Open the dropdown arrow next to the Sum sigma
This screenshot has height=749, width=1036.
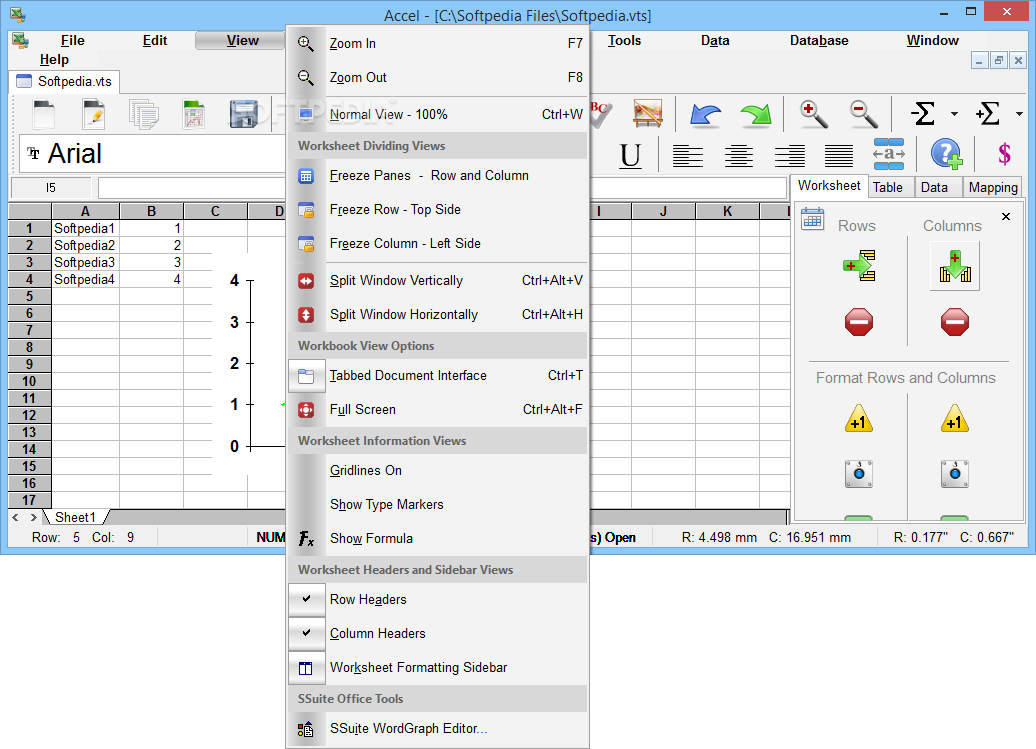[x=954, y=114]
